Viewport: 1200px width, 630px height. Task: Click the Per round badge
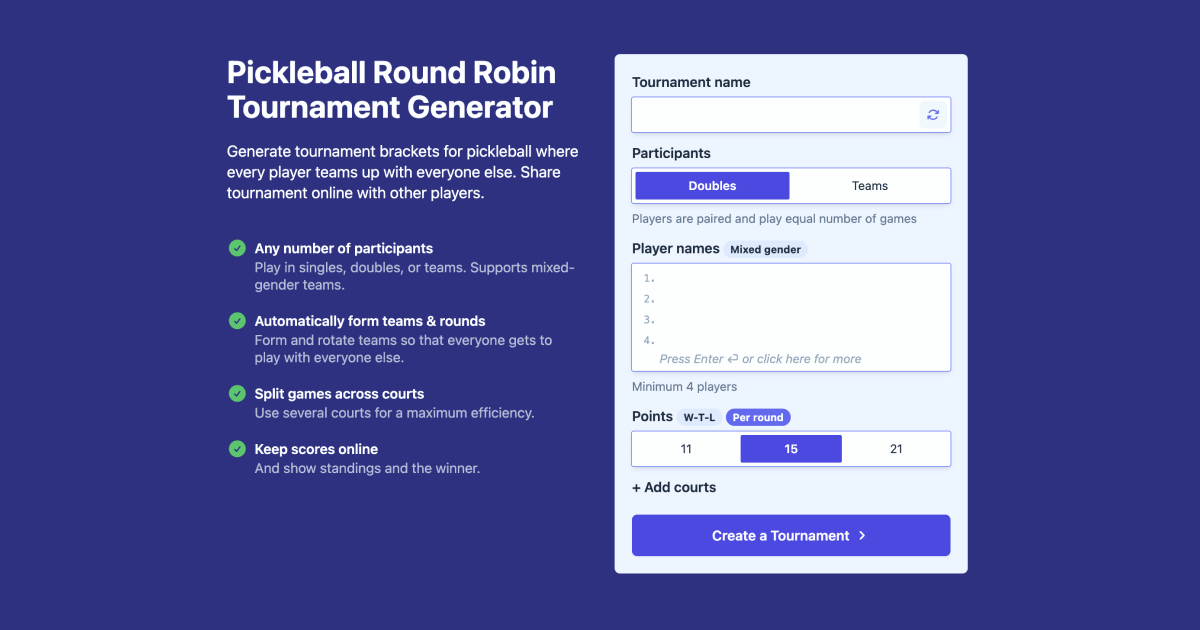pyautogui.click(x=758, y=417)
